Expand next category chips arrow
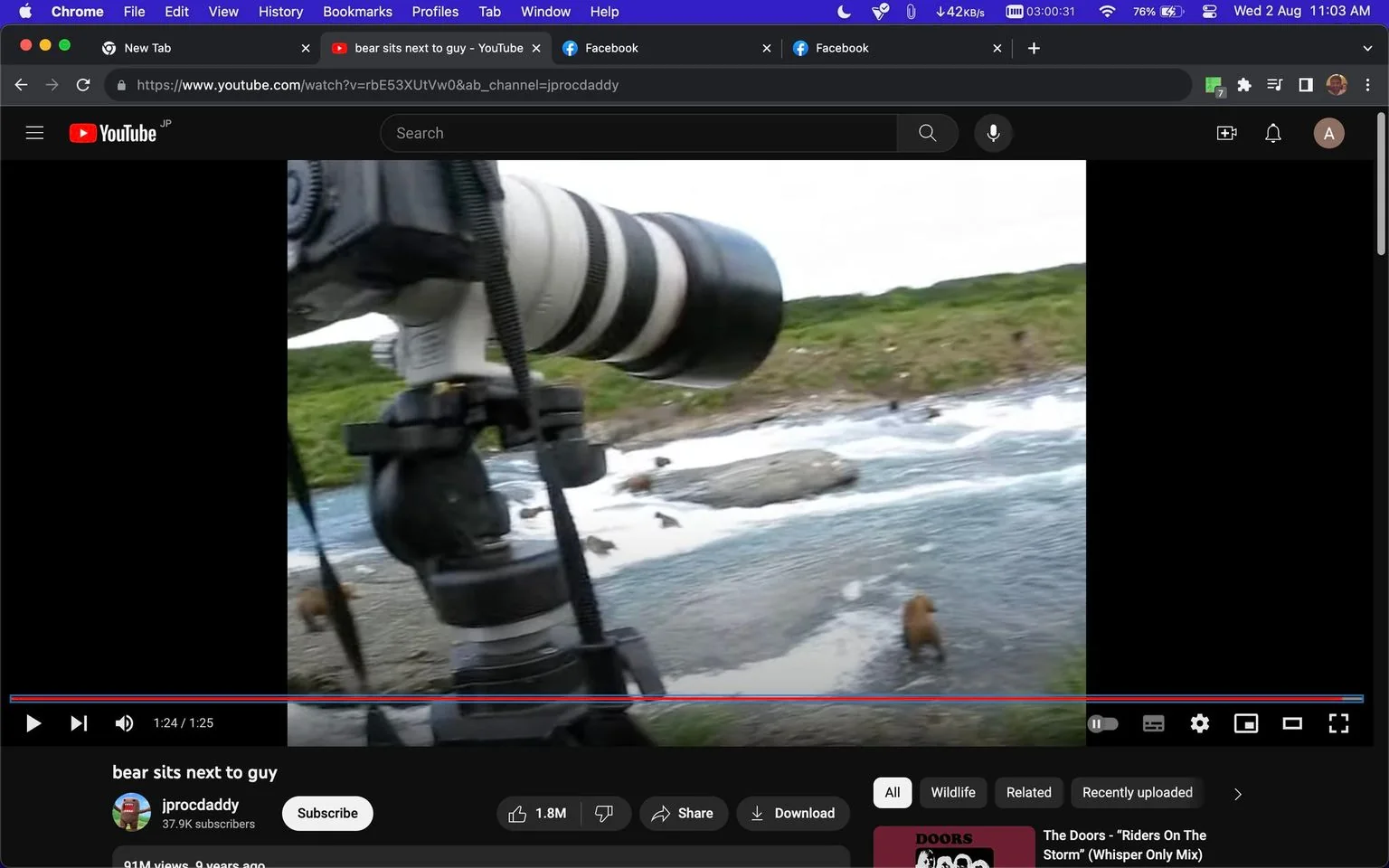1389x868 pixels. click(1237, 794)
